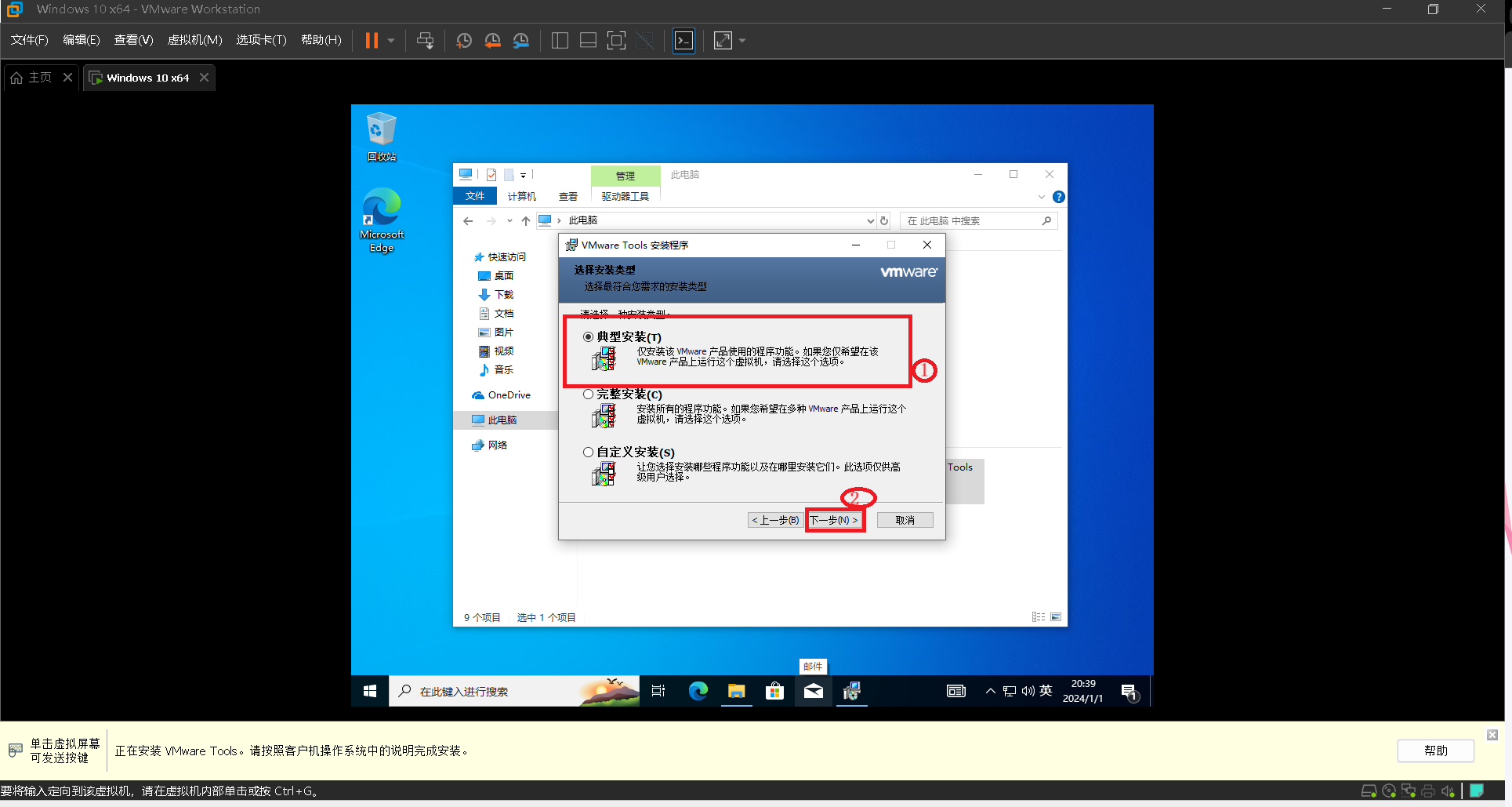Click the taskbar search box
This screenshot has height=807, width=1512.
(x=514, y=691)
